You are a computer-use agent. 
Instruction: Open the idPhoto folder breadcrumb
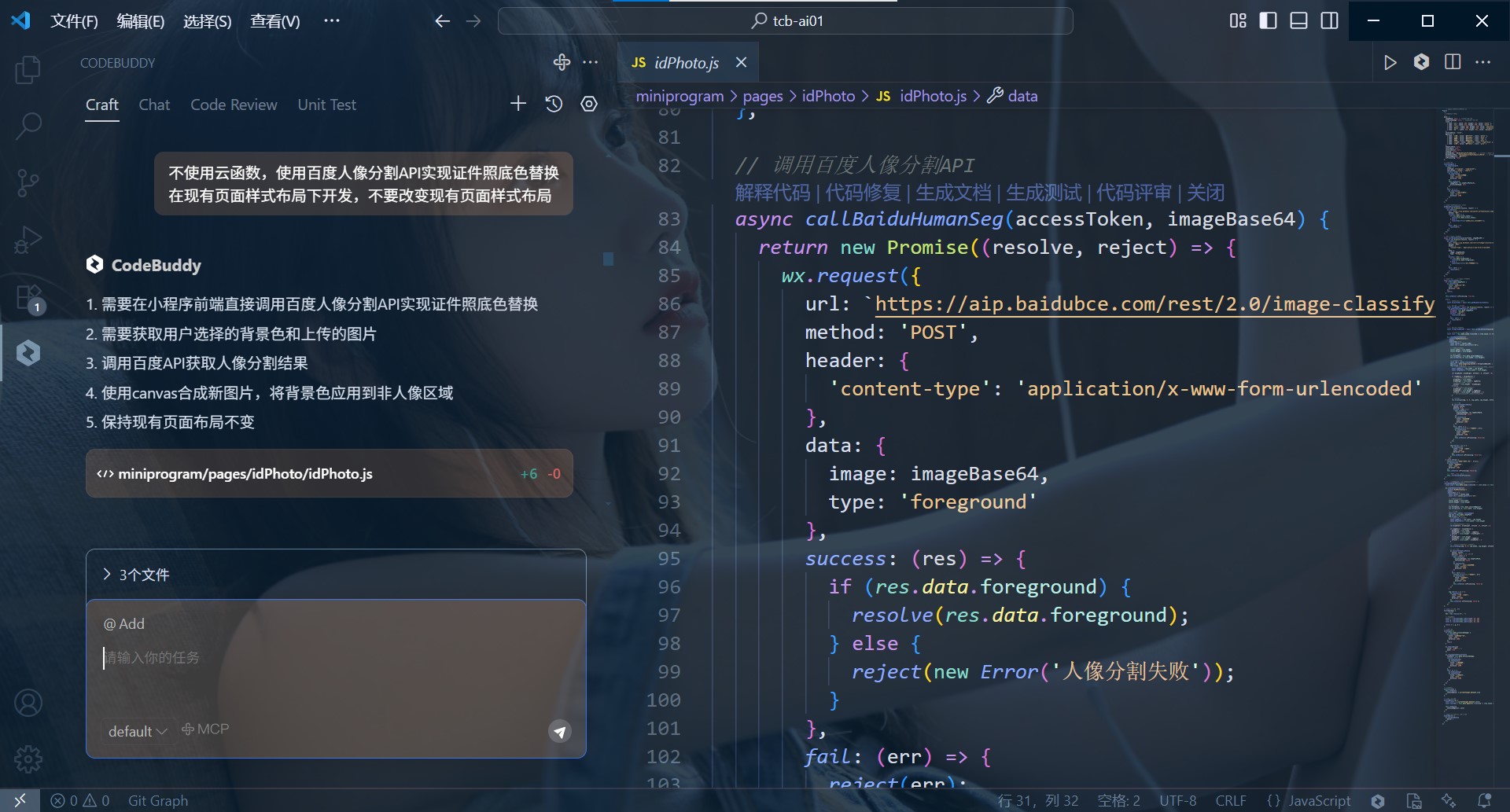828,96
